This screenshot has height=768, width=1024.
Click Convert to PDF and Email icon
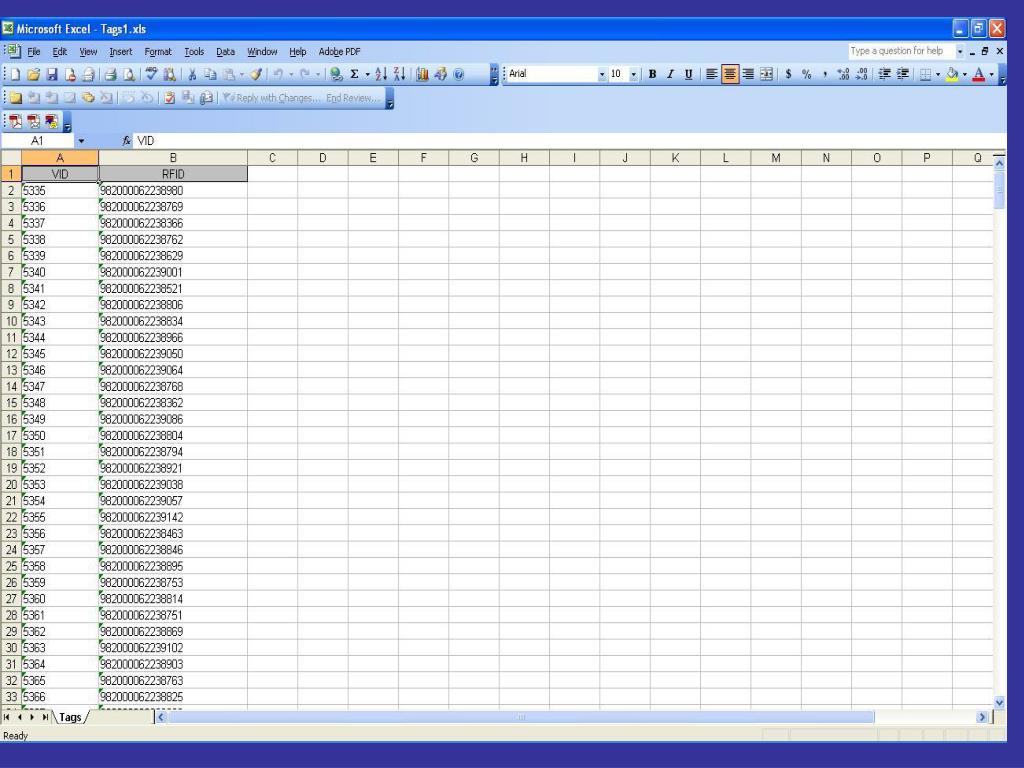click(x=34, y=121)
